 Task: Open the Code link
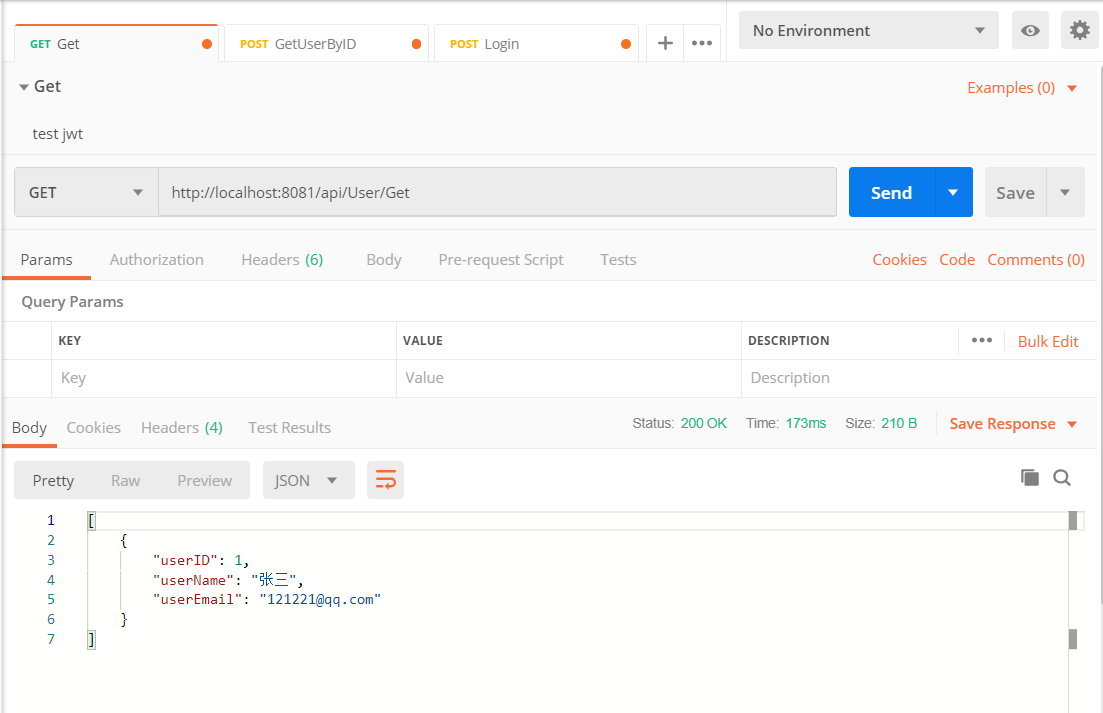(x=957, y=259)
